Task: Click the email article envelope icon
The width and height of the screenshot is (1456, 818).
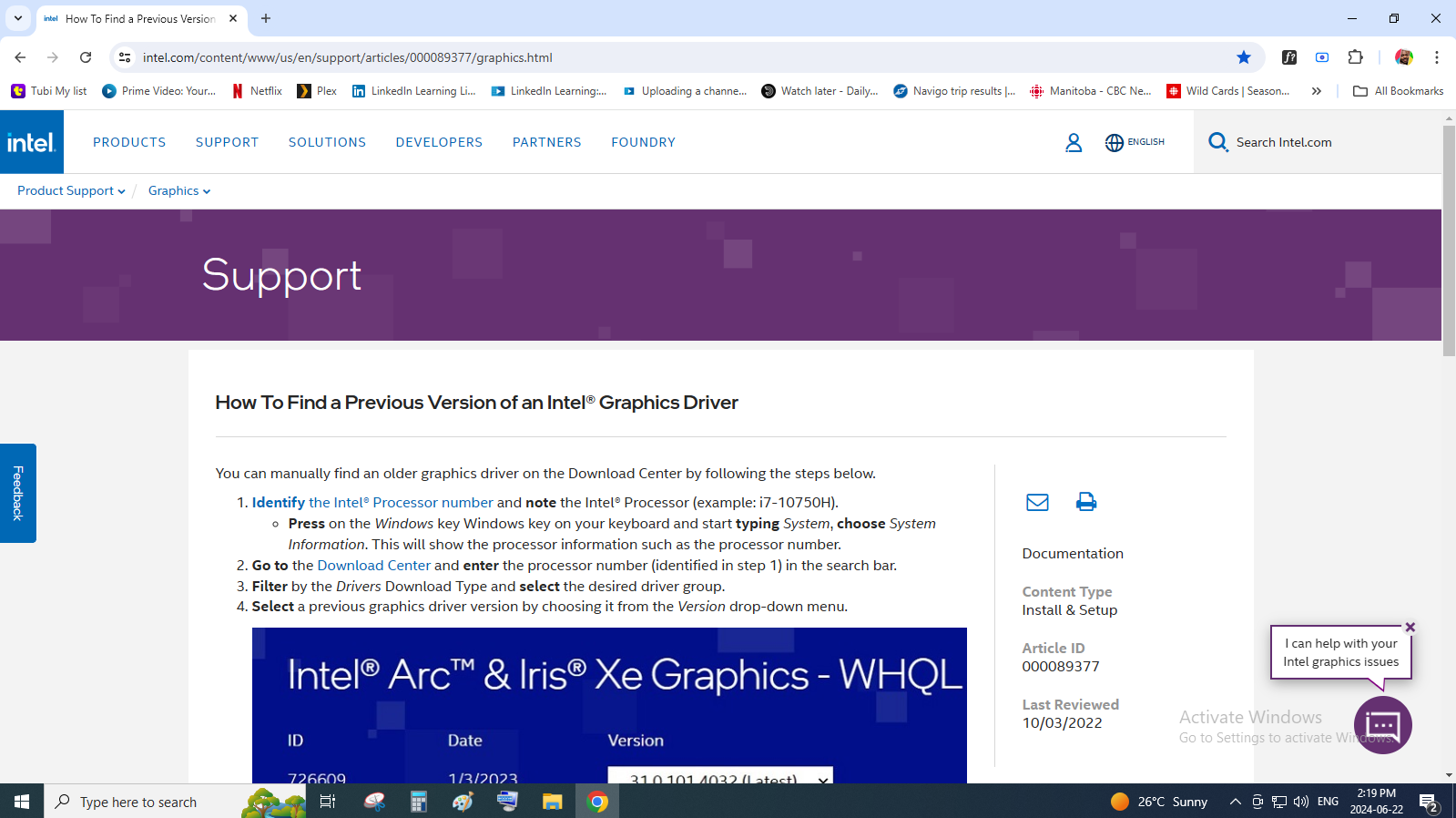Action: pos(1037,502)
